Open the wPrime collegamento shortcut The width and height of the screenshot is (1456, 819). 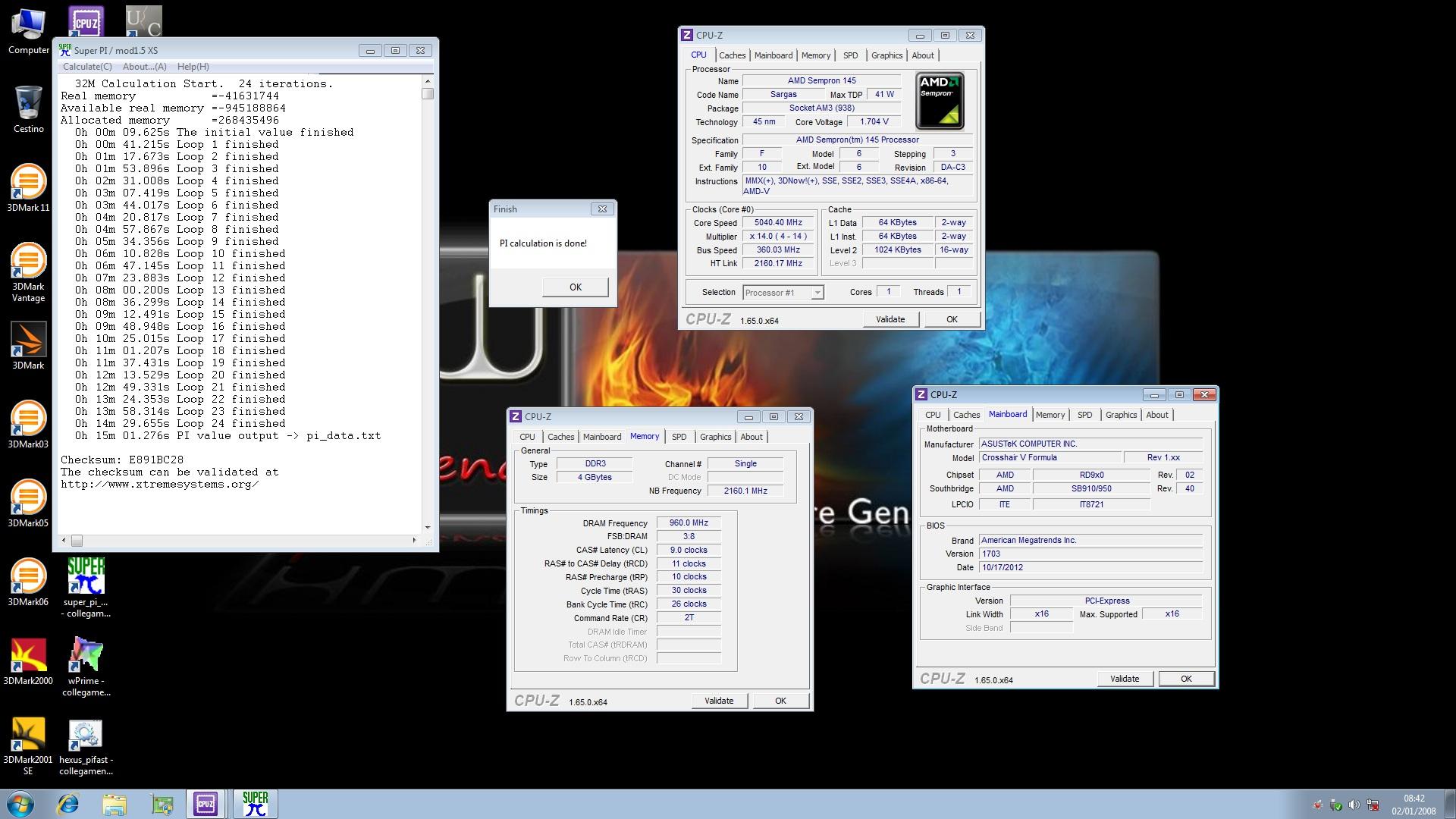(86, 667)
